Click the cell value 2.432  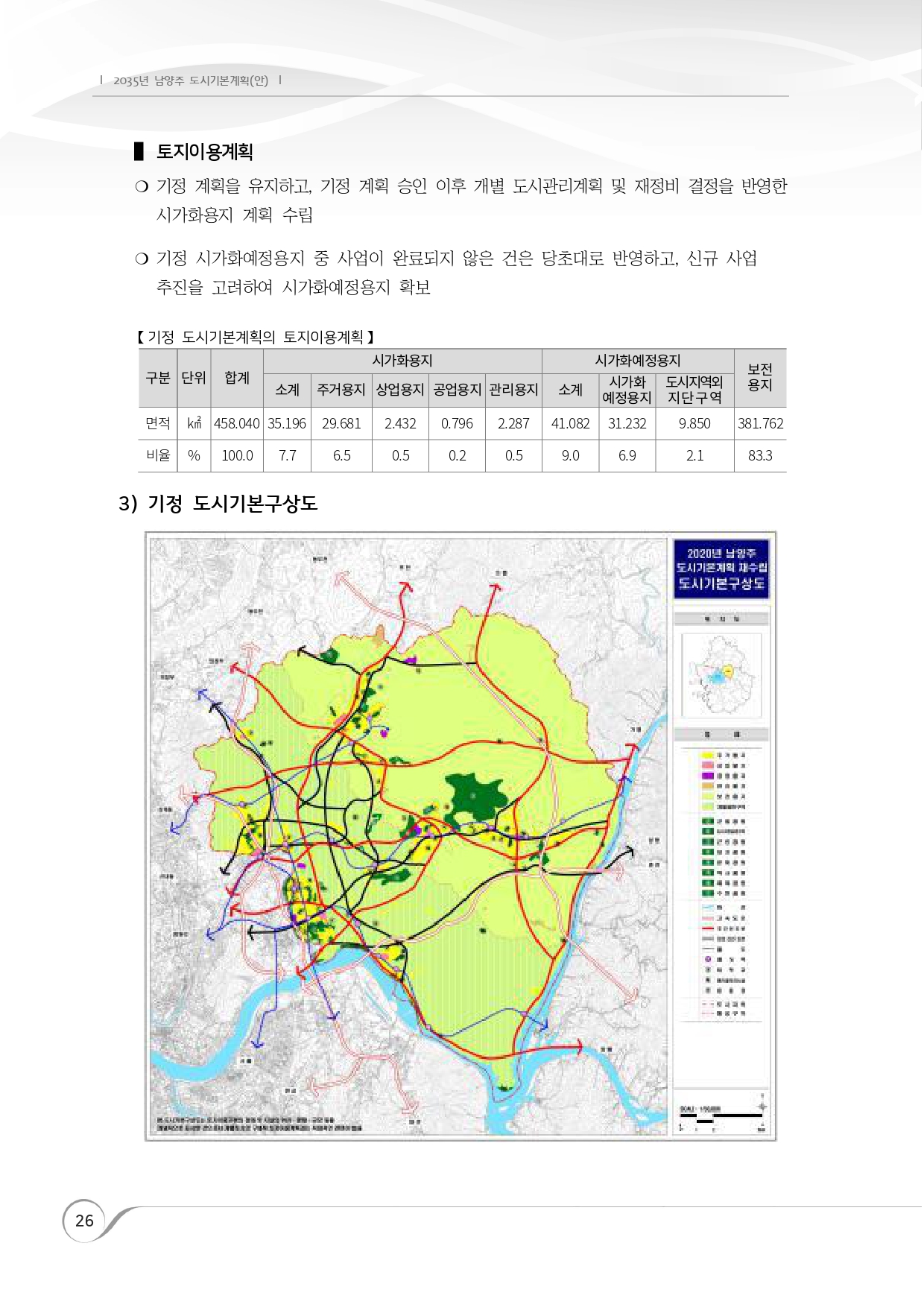[x=400, y=423]
